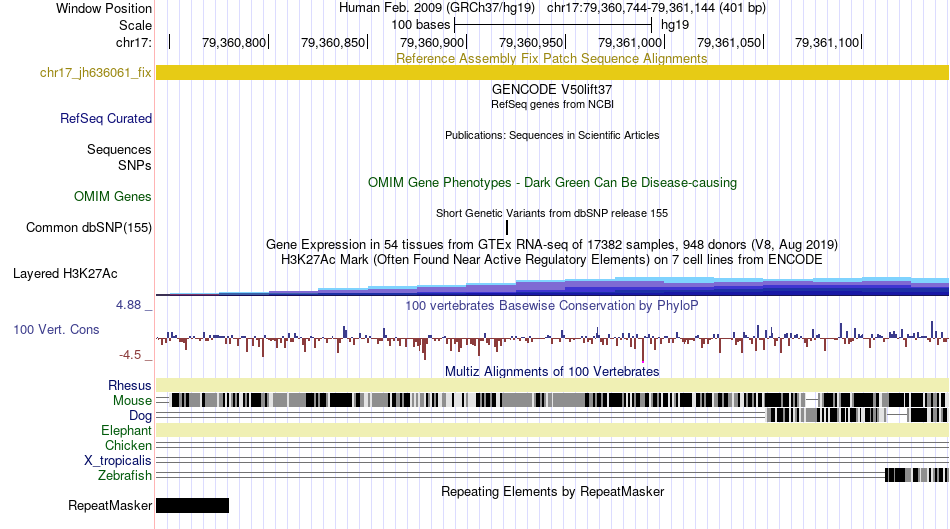Click the 79,360,800 ruler coordinate

pos(234,42)
